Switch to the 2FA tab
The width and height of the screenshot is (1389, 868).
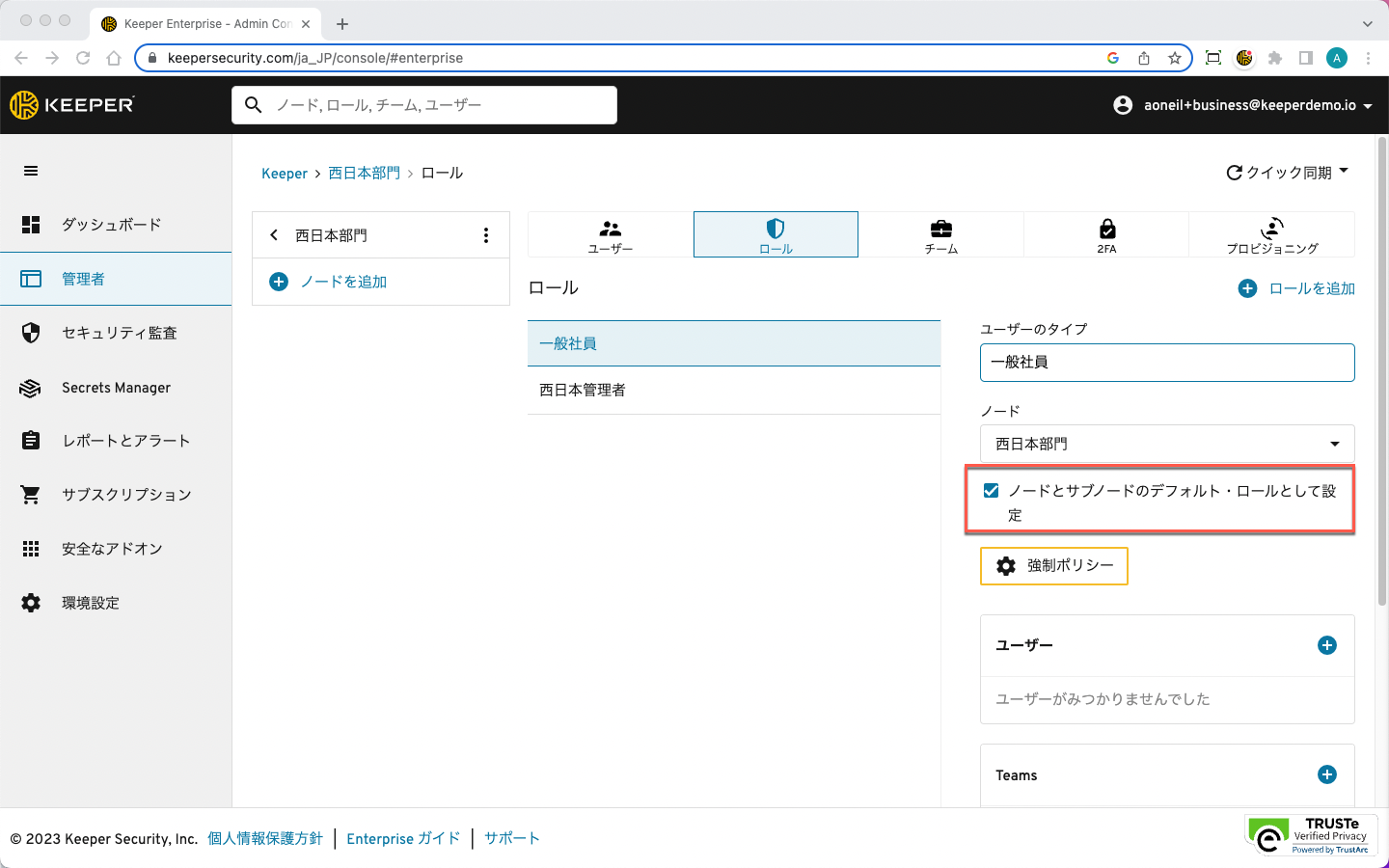click(x=1106, y=234)
